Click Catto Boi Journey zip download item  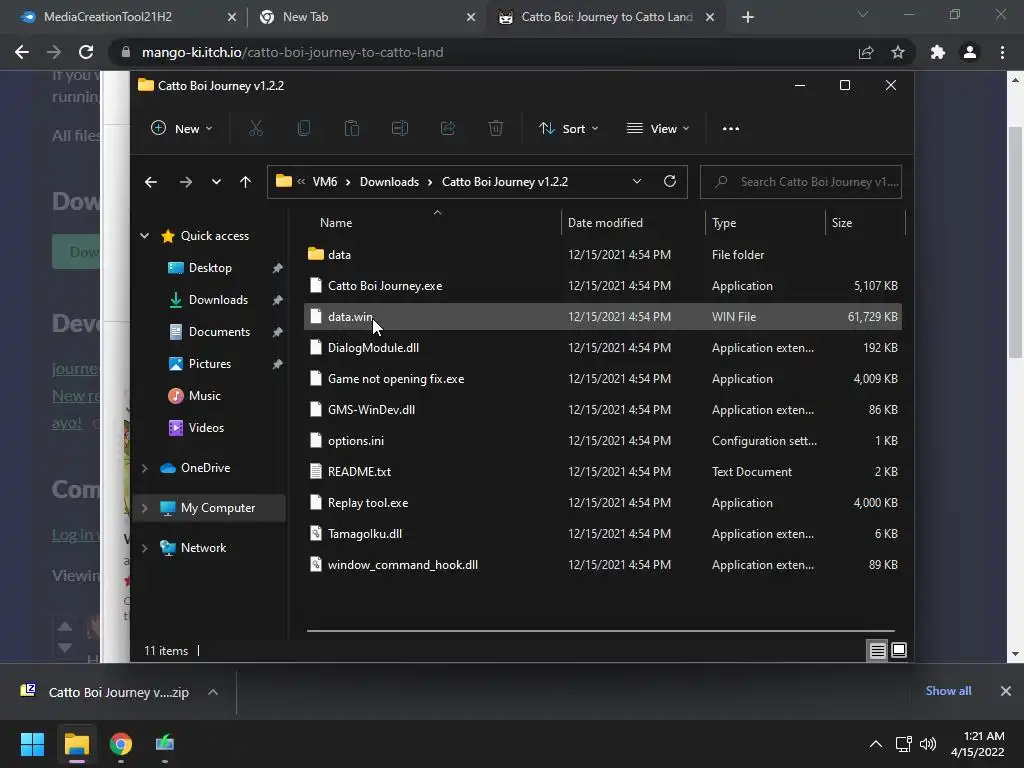coord(108,692)
